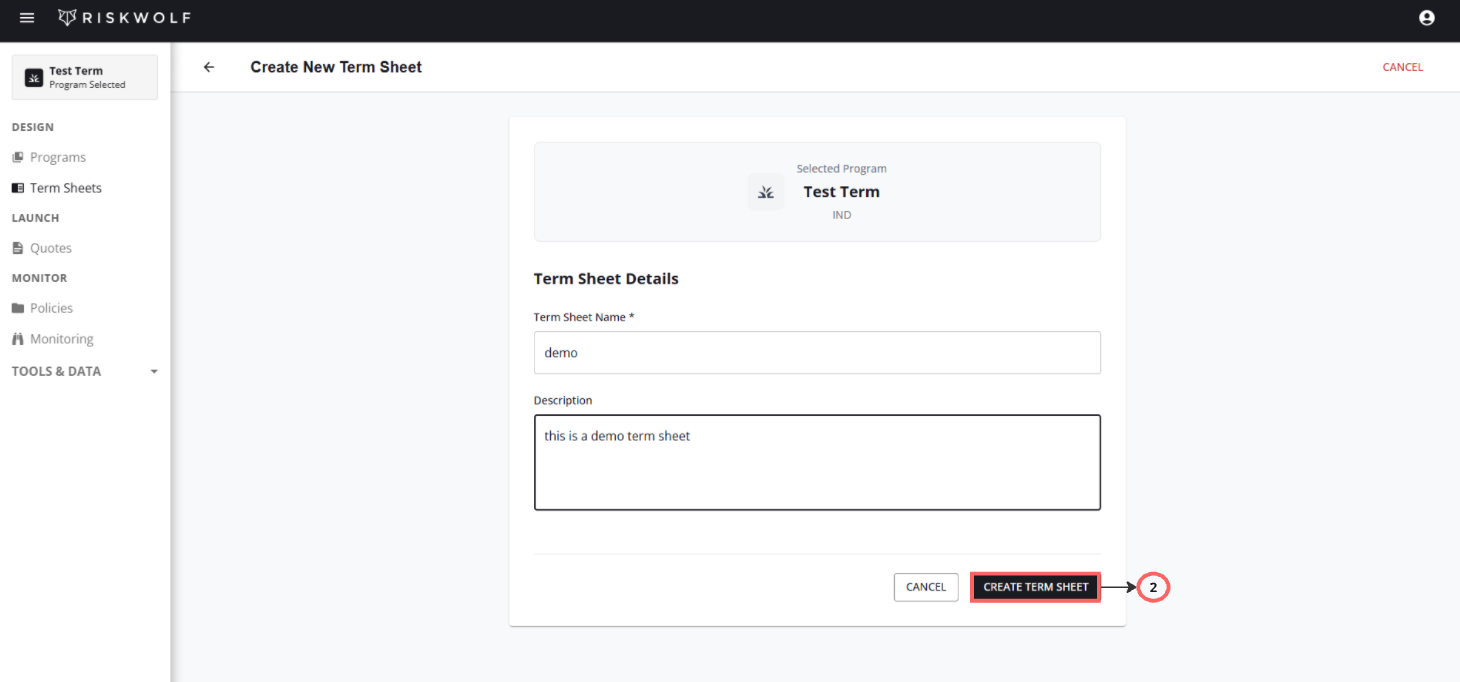Viewport: 1460px width, 682px height.
Task: Go to Monitoring in the sidebar
Action: tap(62, 339)
